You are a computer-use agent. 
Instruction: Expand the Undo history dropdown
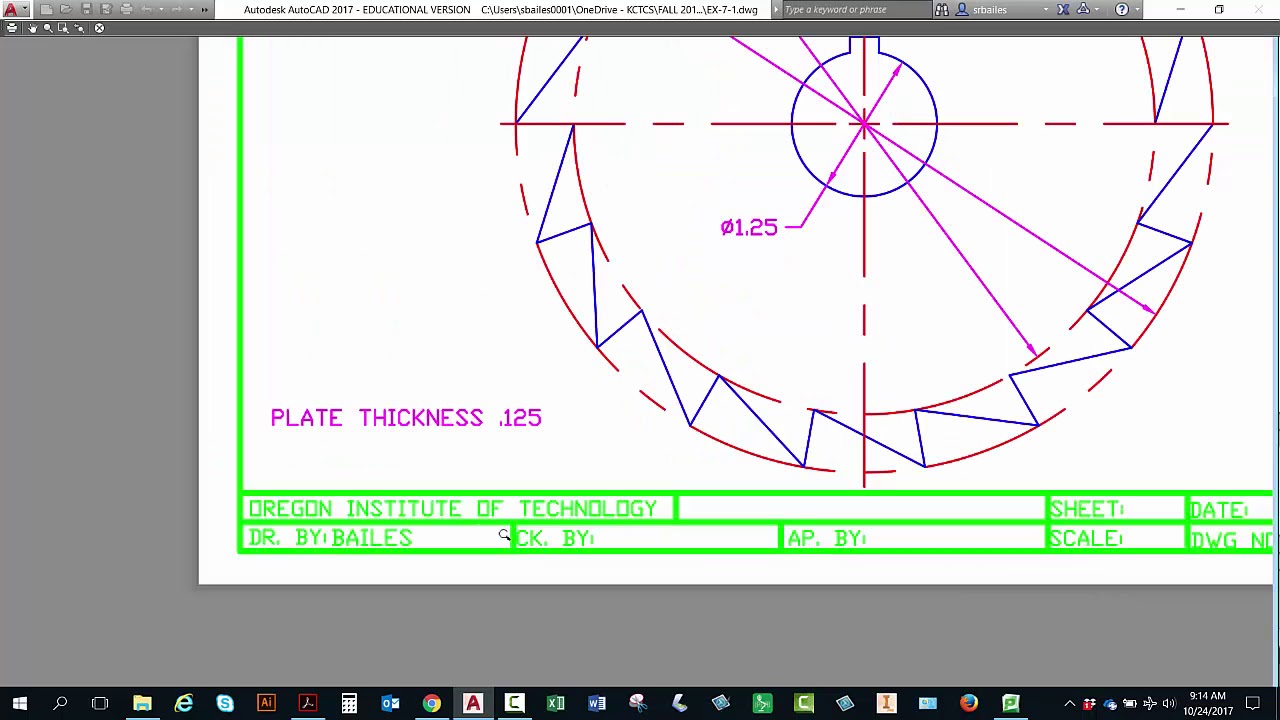click(x=159, y=9)
